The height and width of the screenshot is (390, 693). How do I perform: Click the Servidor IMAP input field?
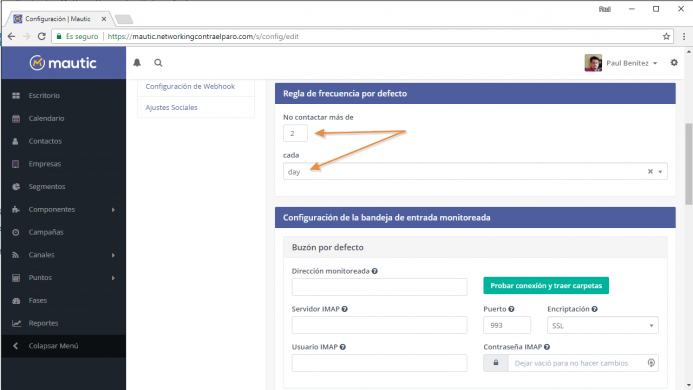click(379, 325)
